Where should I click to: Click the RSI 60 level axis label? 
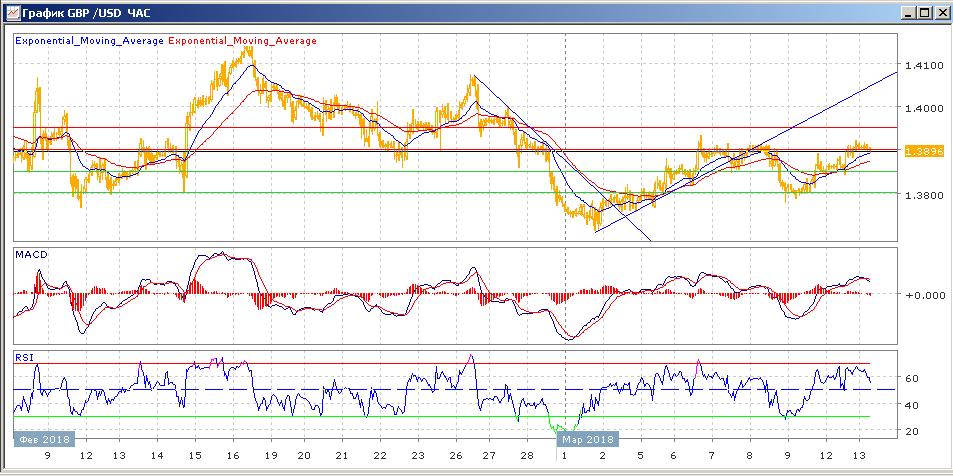coord(912,379)
